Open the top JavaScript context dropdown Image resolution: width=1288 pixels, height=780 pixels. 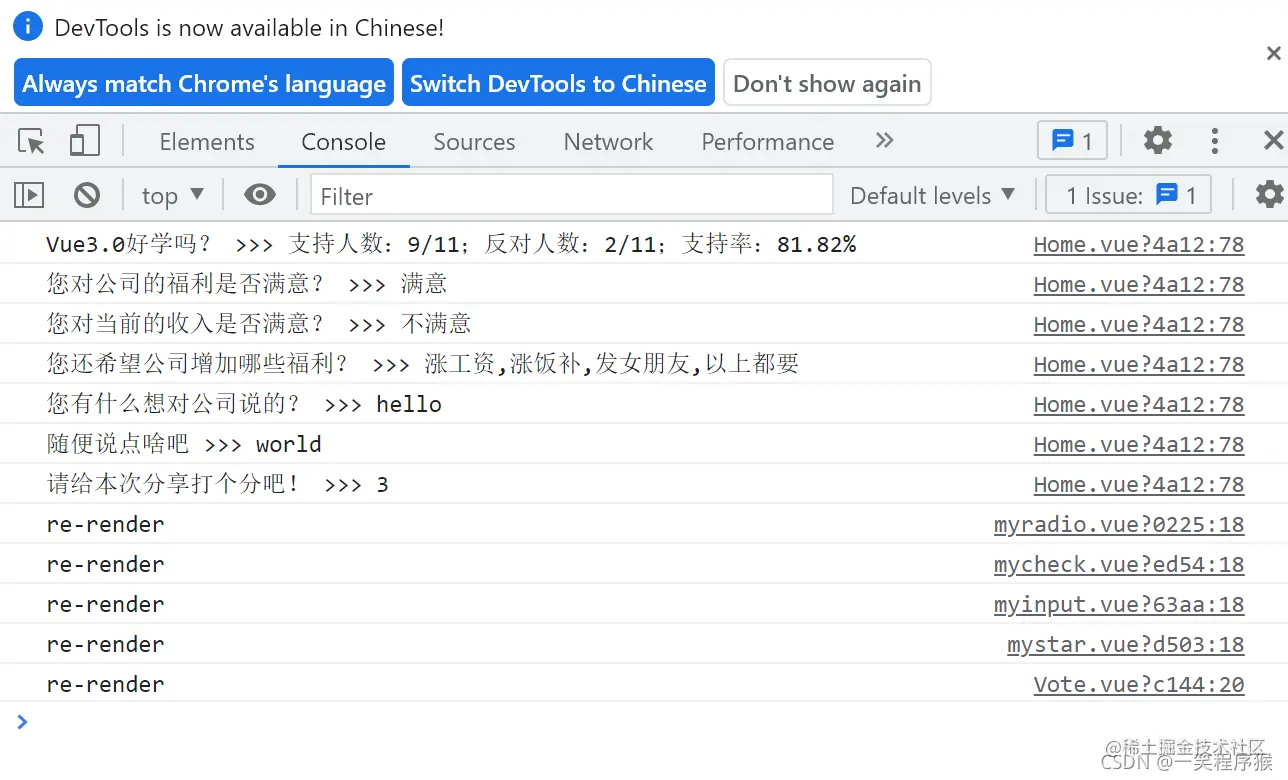pos(172,195)
